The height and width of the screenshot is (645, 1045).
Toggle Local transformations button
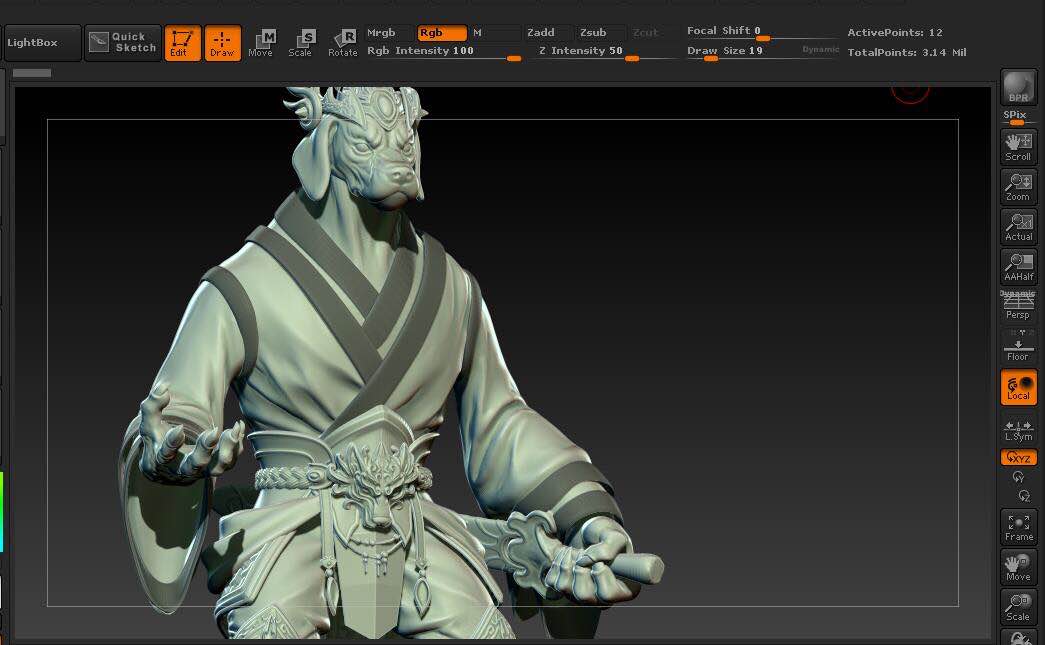click(x=1018, y=387)
